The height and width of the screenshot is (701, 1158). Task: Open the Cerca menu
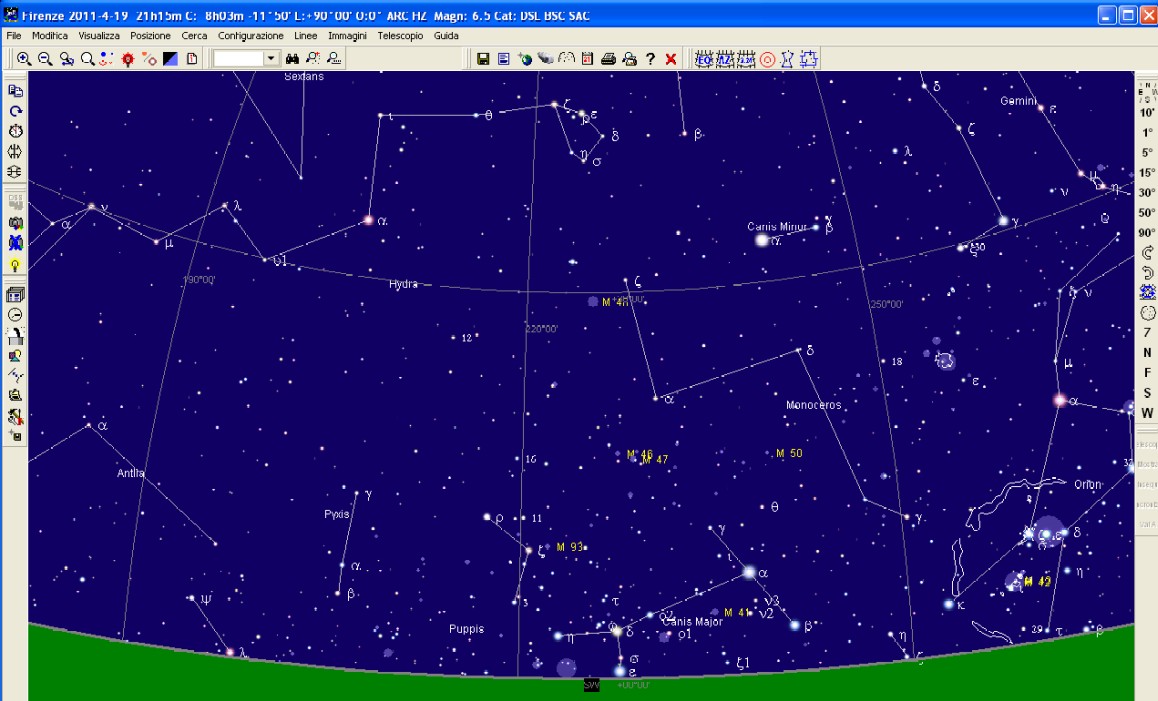(194, 35)
